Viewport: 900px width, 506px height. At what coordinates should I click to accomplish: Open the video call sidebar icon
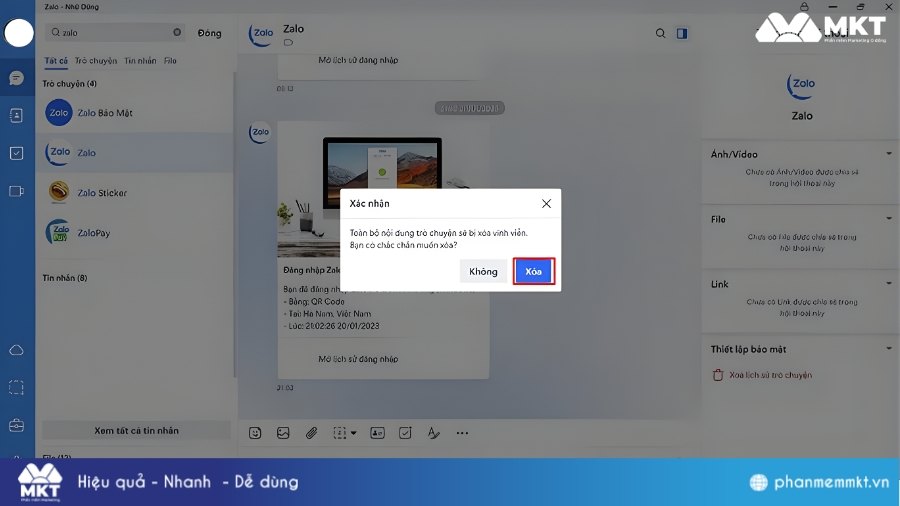click(x=17, y=191)
